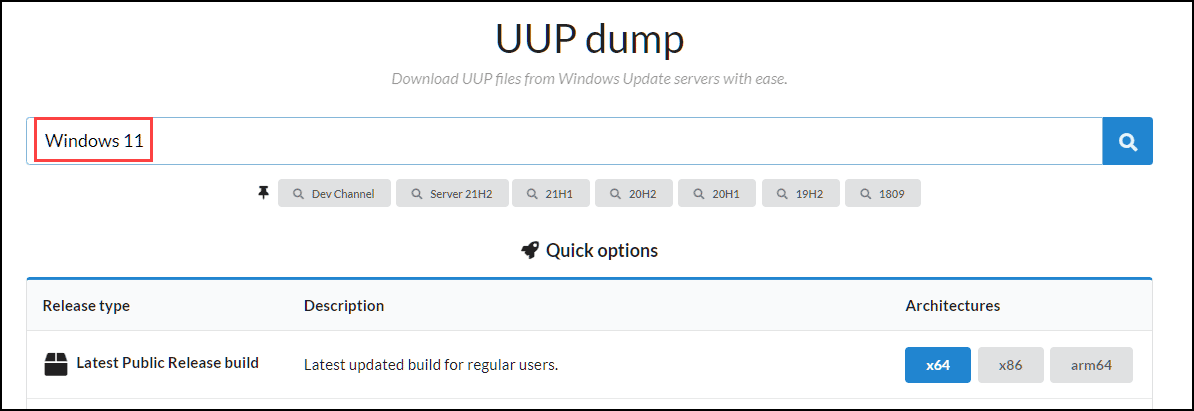Choose the Server 21H2 search tag
This screenshot has width=1194, height=411.
[x=452, y=194]
